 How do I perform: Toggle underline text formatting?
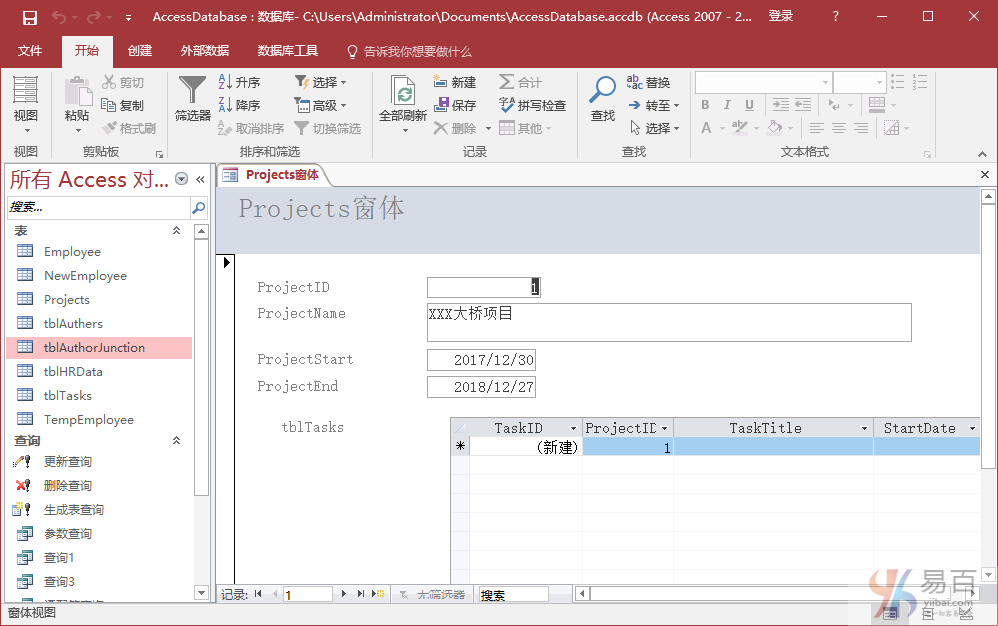tap(749, 105)
